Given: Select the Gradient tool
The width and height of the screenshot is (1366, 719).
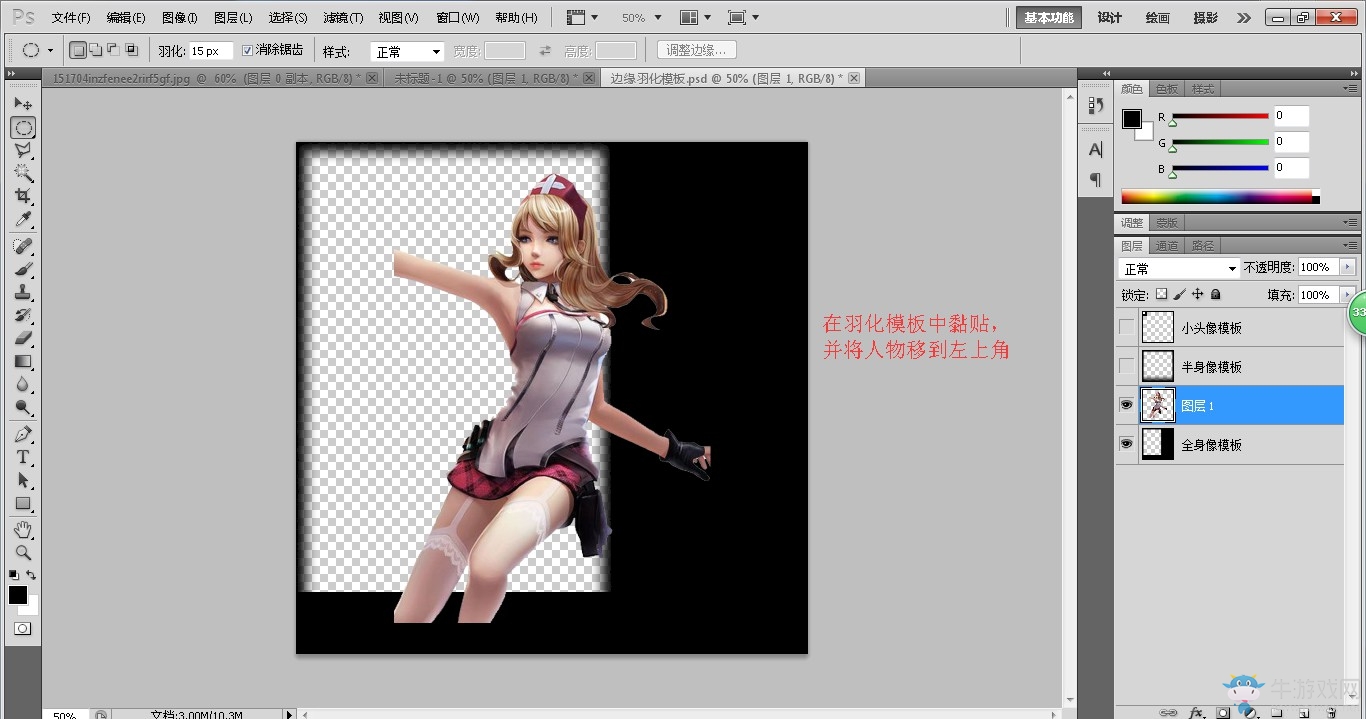Looking at the screenshot, I should [x=23, y=361].
